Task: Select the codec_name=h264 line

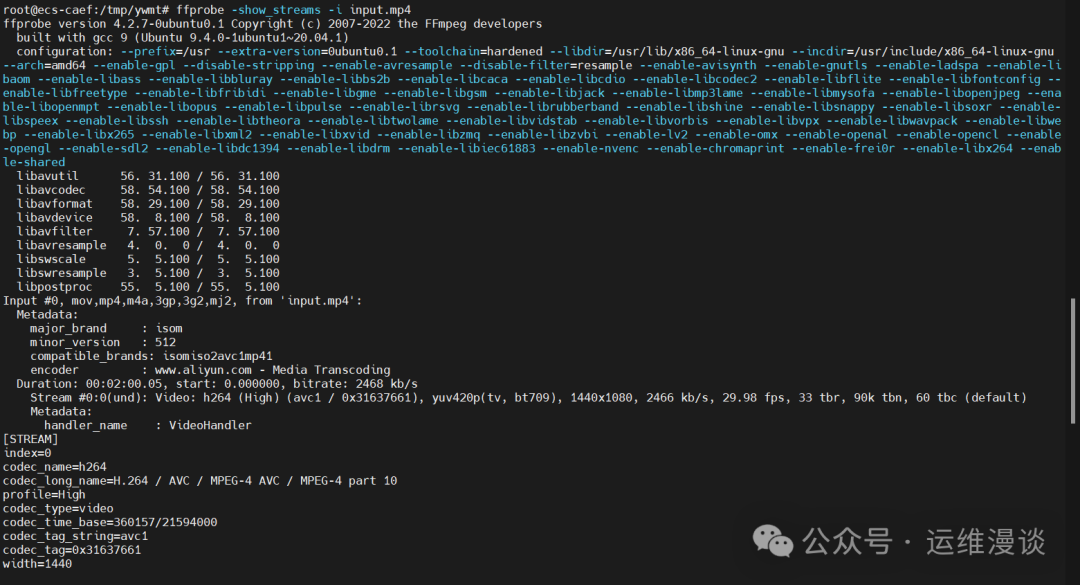Action: [55, 467]
